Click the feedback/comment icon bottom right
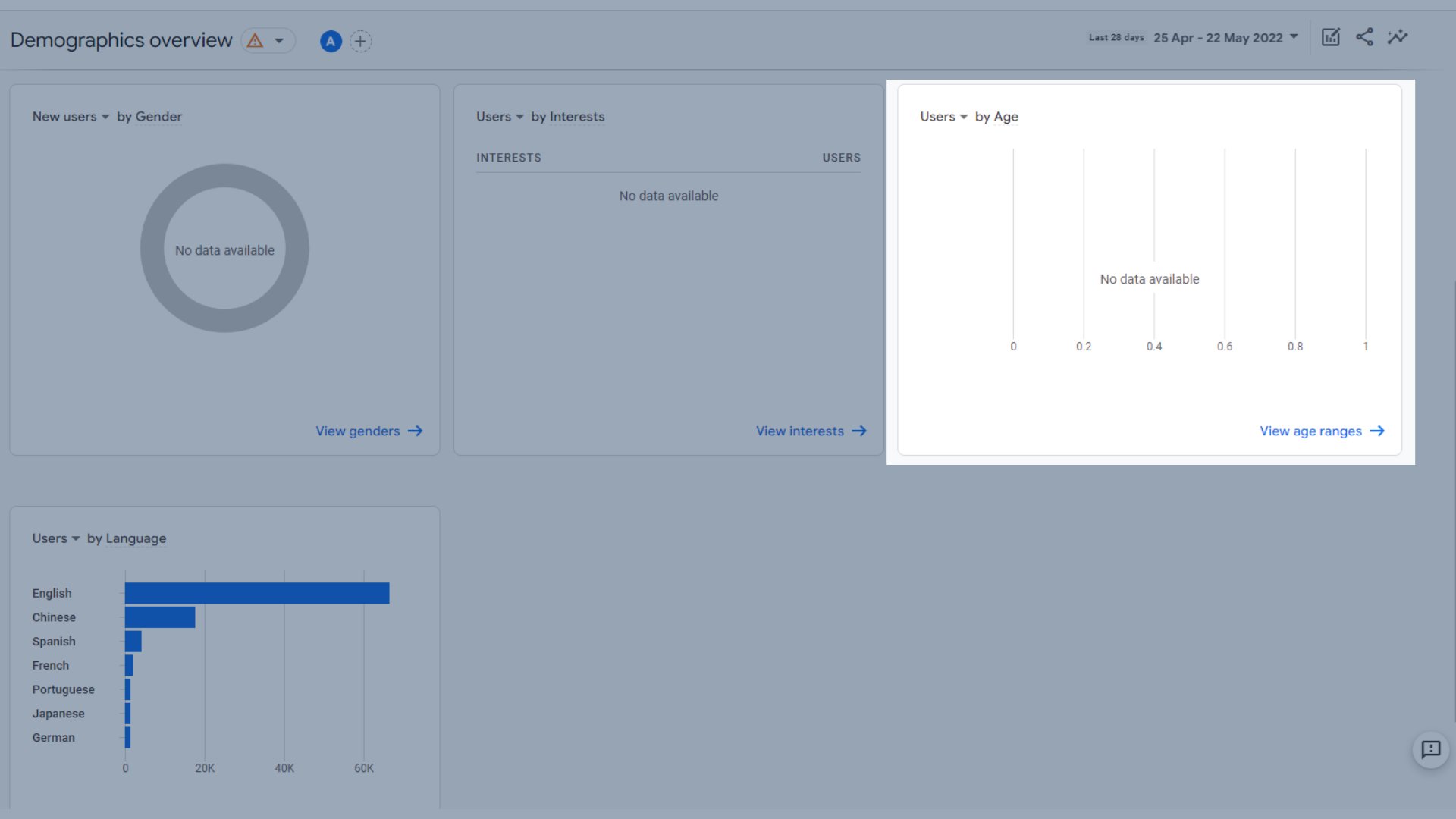This screenshot has width=1456, height=819. 1431,749
